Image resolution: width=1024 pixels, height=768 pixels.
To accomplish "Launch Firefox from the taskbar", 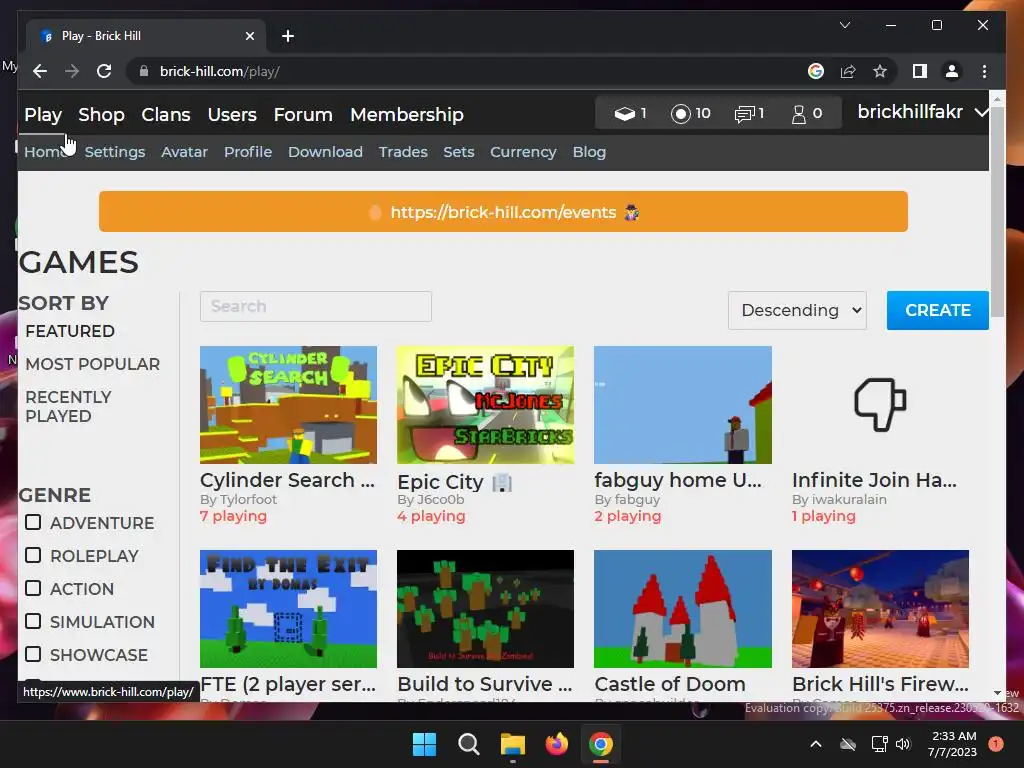I will (556, 744).
